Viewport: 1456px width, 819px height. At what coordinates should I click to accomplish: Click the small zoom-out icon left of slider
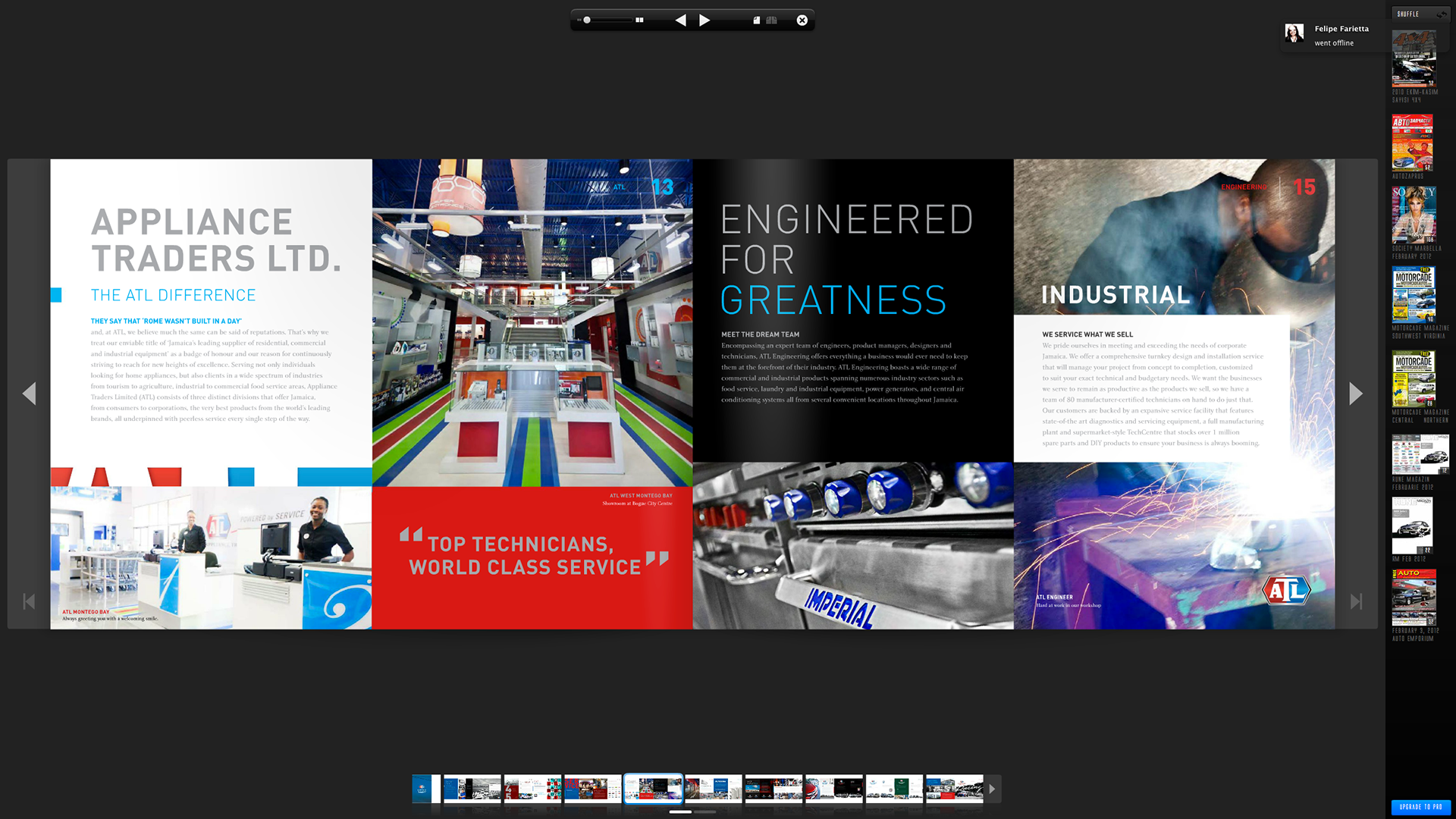pos(579,20)
